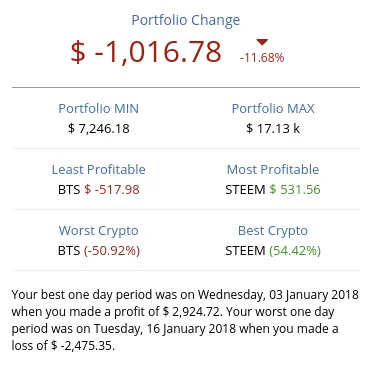
Task: Click the STEEM (54.42%) best crypto entry
Action: click(273, 251)
